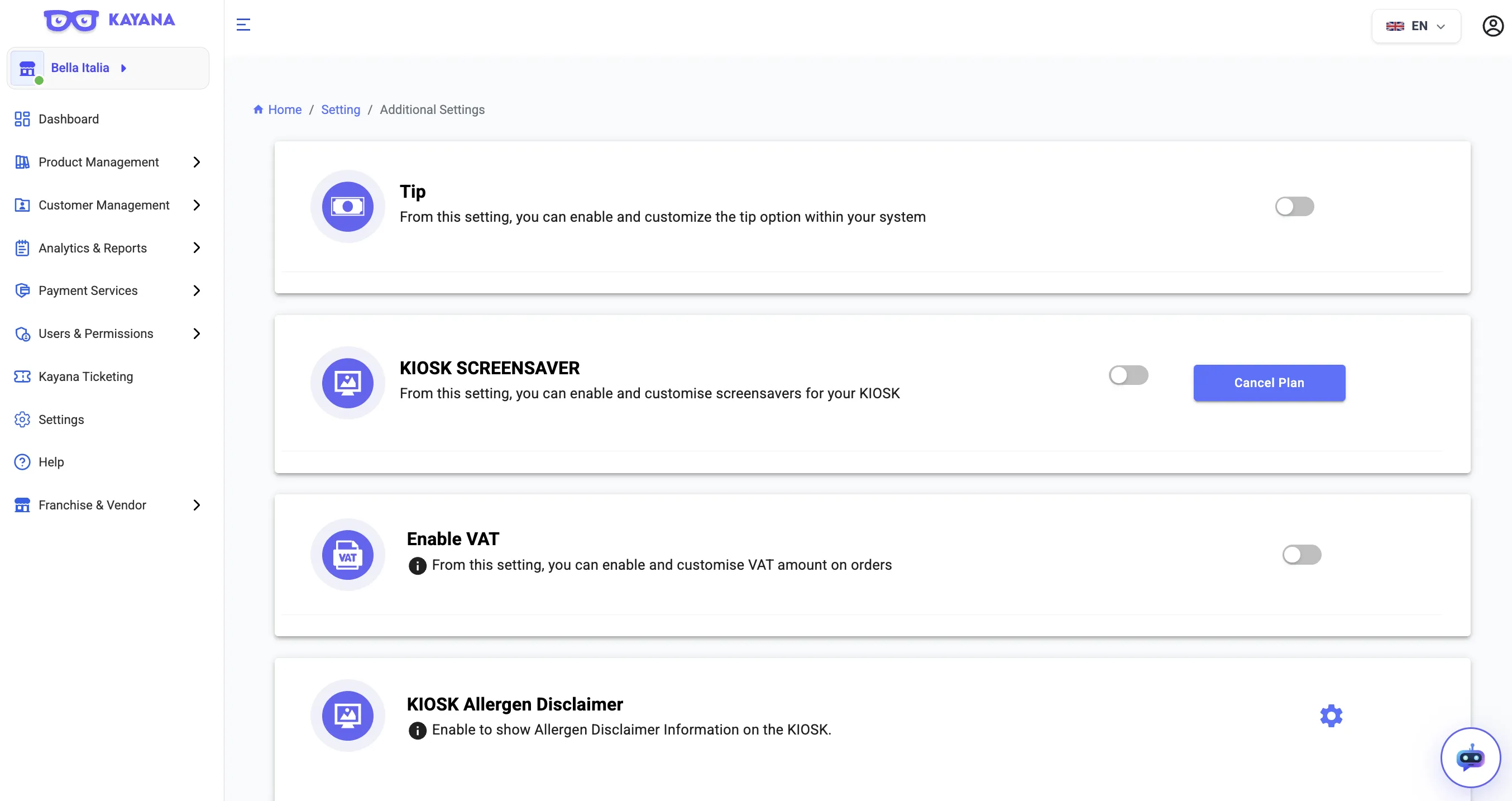Click the Tip cash icon
This screenshot has height=801, width=1512.
point(347,206)
